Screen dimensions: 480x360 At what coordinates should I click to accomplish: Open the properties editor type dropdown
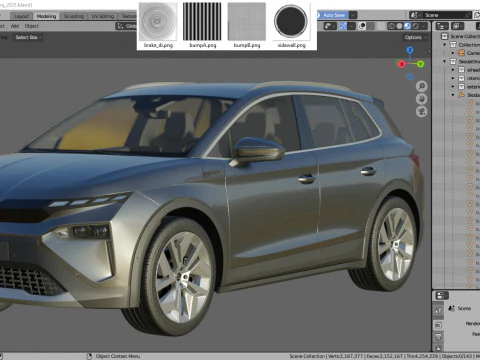(x=442, y=295)
